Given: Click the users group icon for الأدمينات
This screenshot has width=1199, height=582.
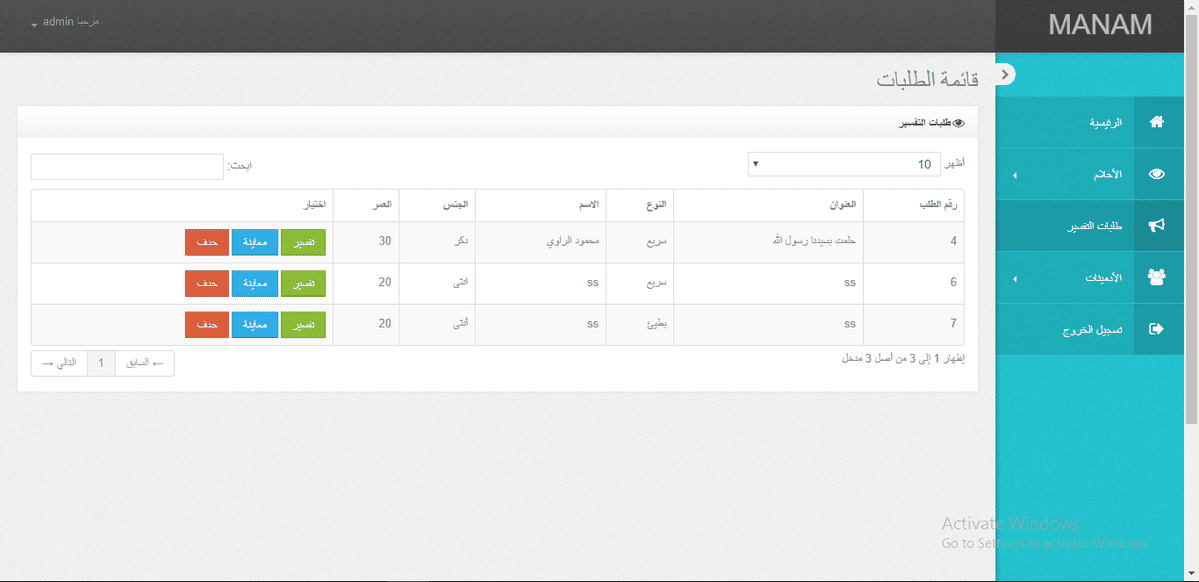Looking at the screenshot, I should click(1156, 278).
